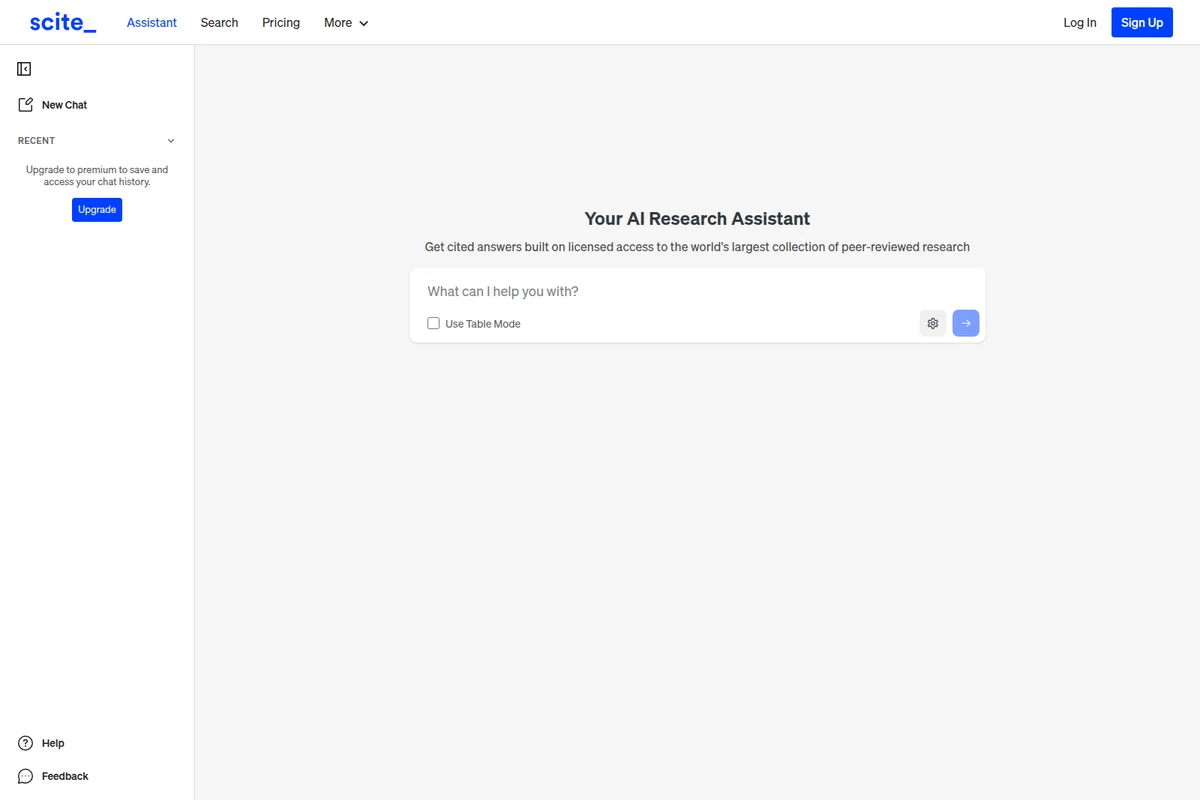Collapse the sidebar using the panel icon
Image resolution: width=1200 pixels, height=800 pixels.
click(23, 68)
